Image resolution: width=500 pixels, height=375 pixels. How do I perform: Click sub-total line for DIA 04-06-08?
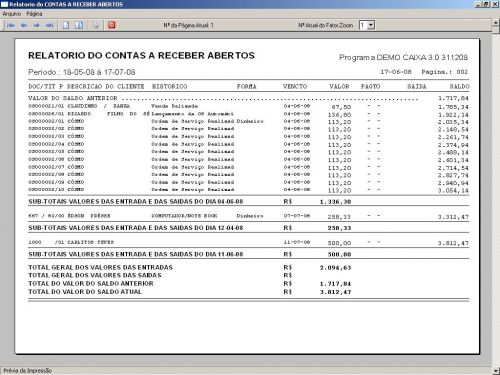[136, 202]
